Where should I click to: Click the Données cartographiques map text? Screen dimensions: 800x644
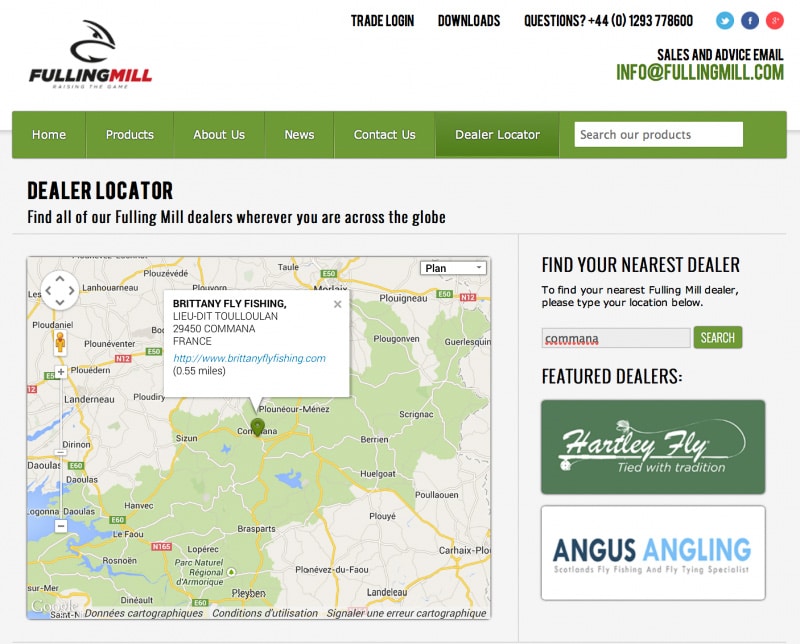(x=144, y=613)
